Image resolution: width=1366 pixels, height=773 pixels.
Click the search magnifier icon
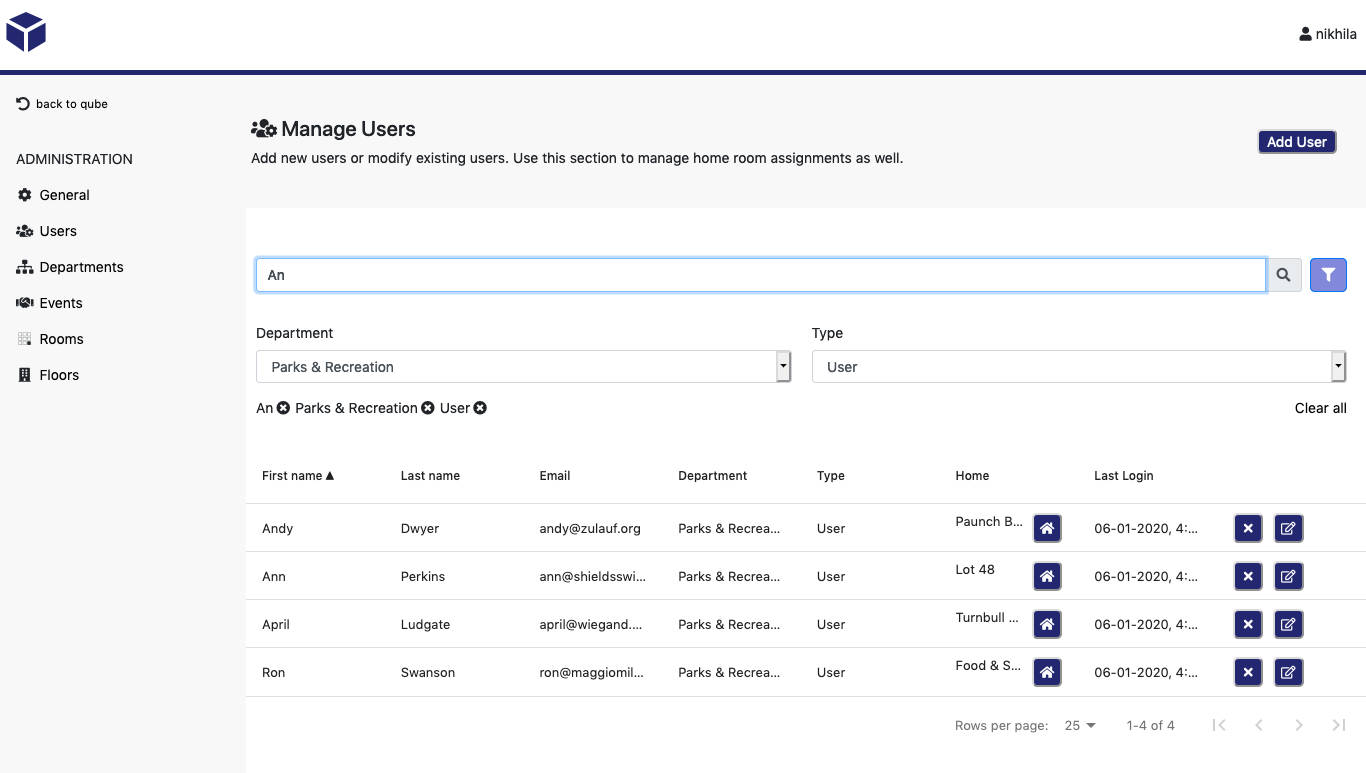tap(1284, 274)
